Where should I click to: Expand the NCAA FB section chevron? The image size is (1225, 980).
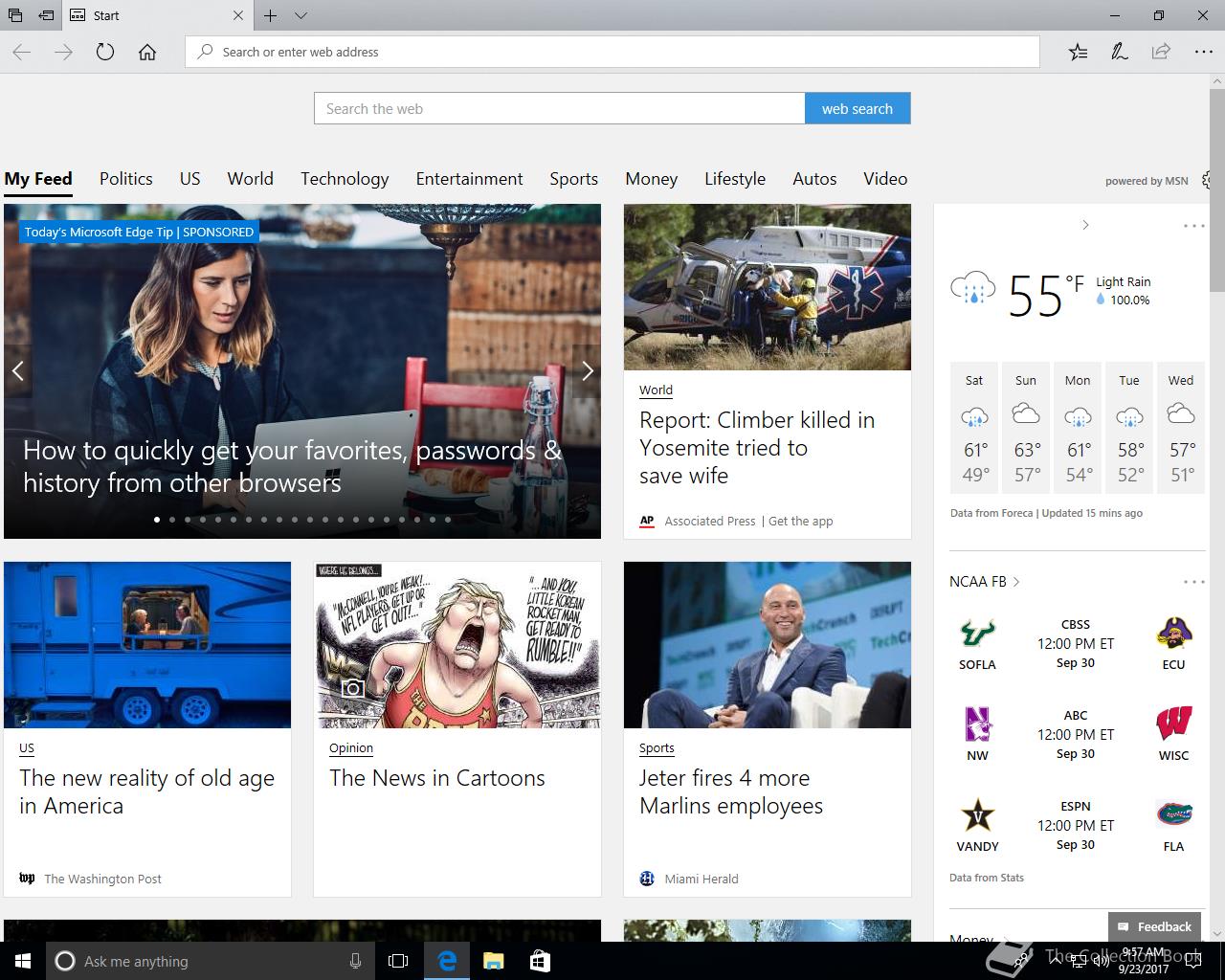pyautogui.click(x=1016, y=582)
